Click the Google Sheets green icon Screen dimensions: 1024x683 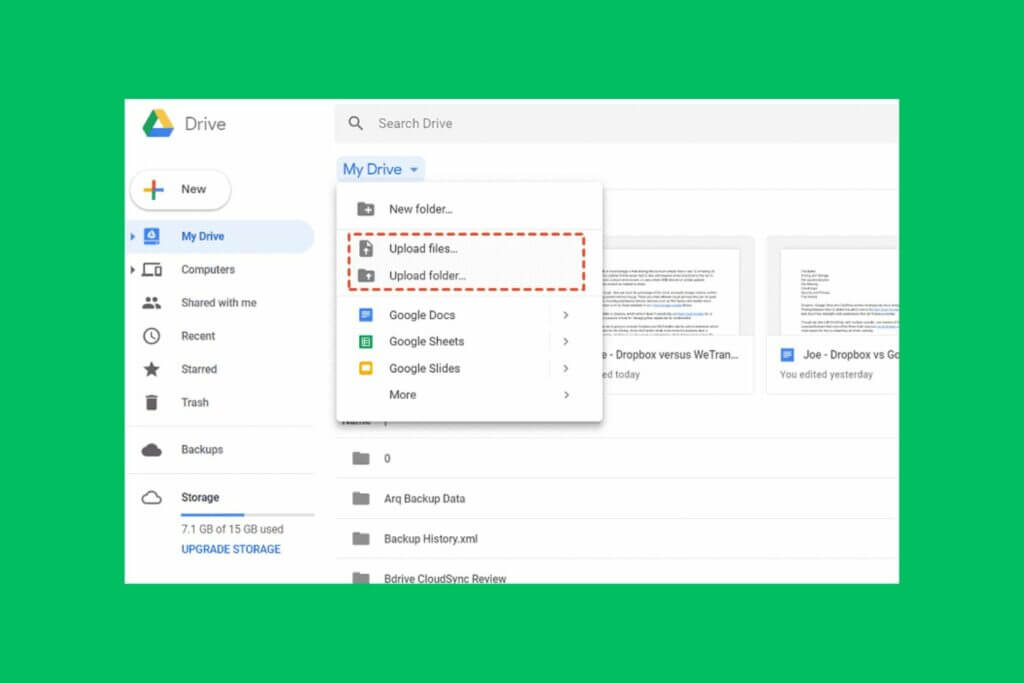(x=366, y=342)
